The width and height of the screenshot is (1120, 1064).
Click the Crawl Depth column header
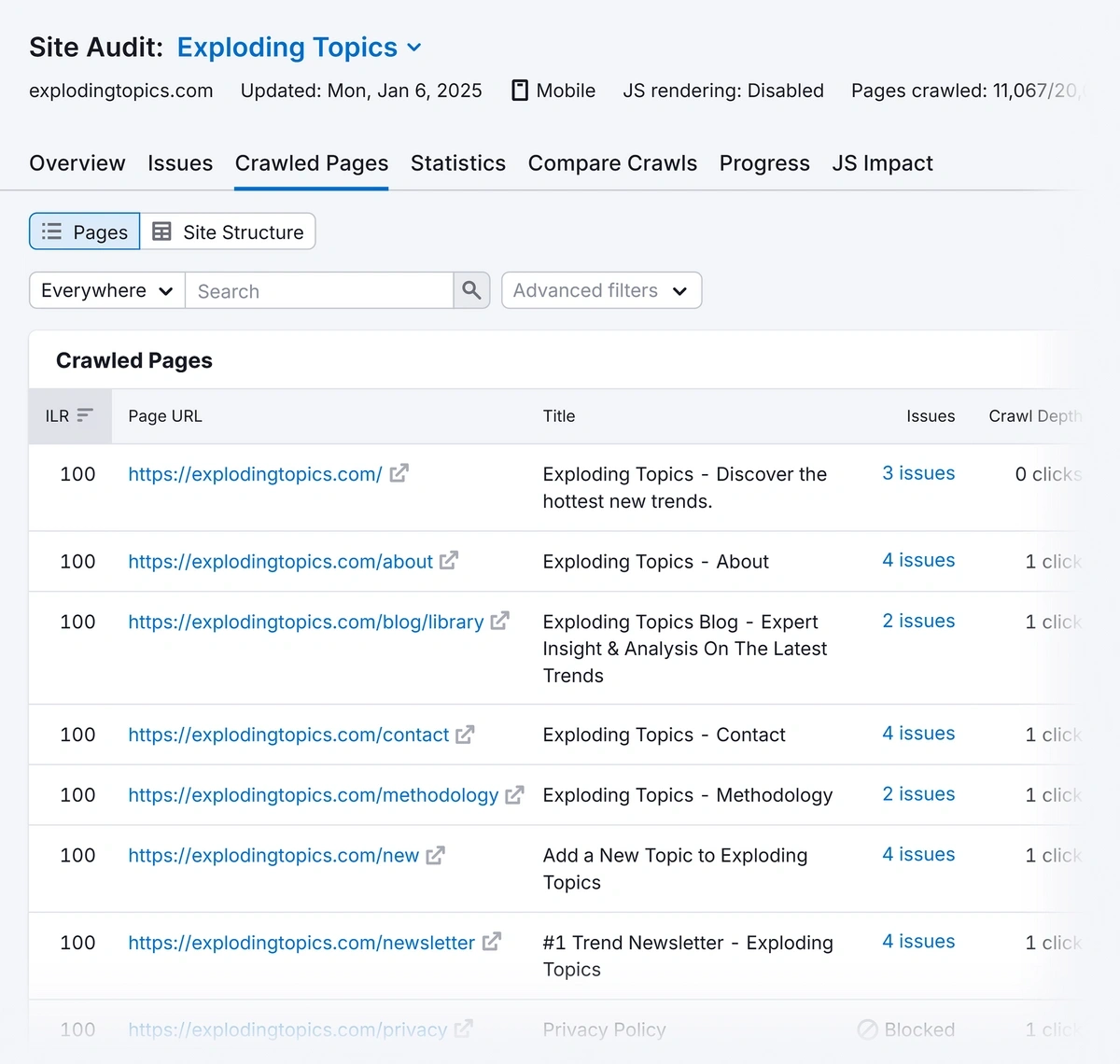click(x=1035, y=416)
